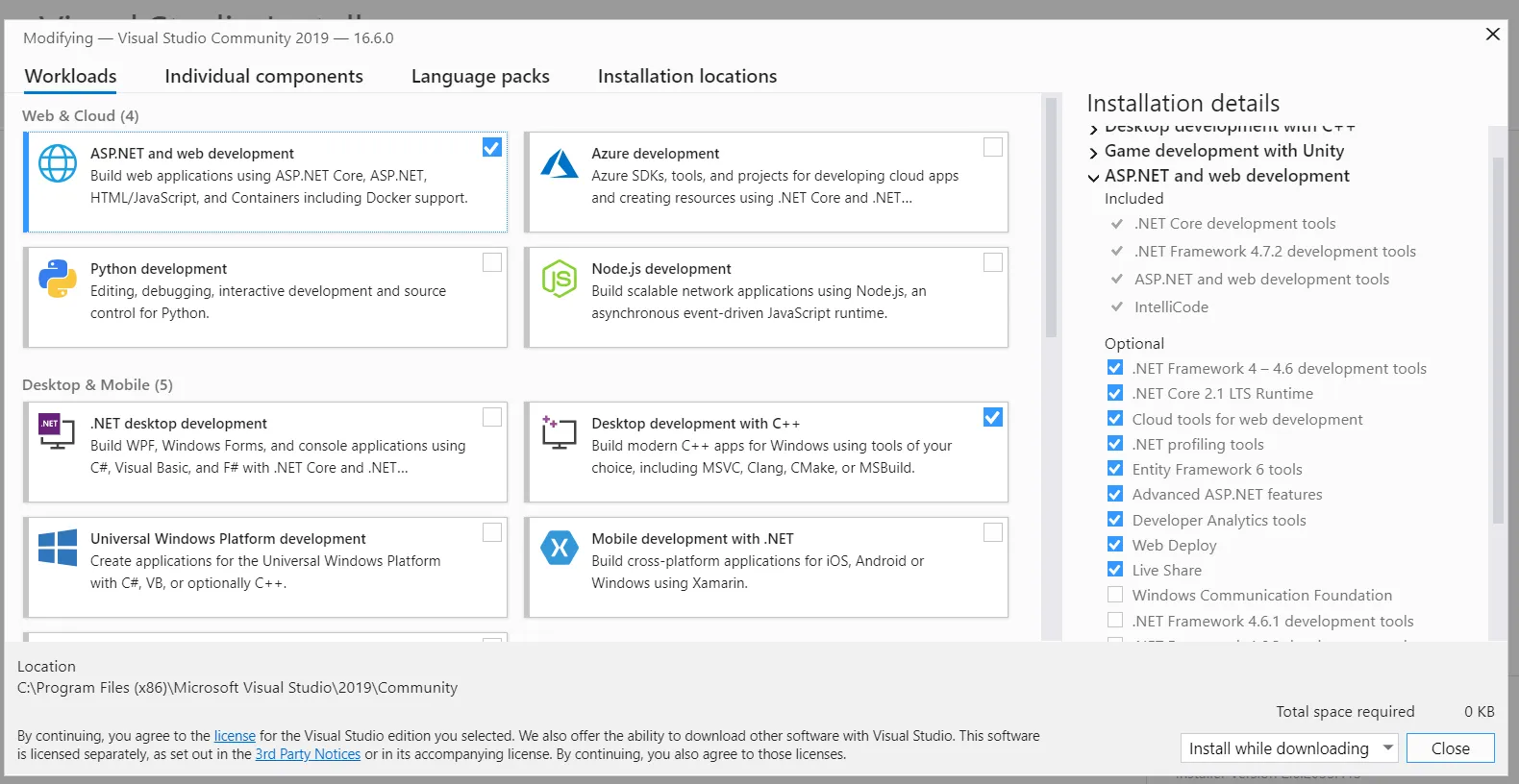Image resolution: width=1519 pixels, height=784 pixels.
Task: Open the Install while downloading dropdown arrow
Action: click(1388, 747)
